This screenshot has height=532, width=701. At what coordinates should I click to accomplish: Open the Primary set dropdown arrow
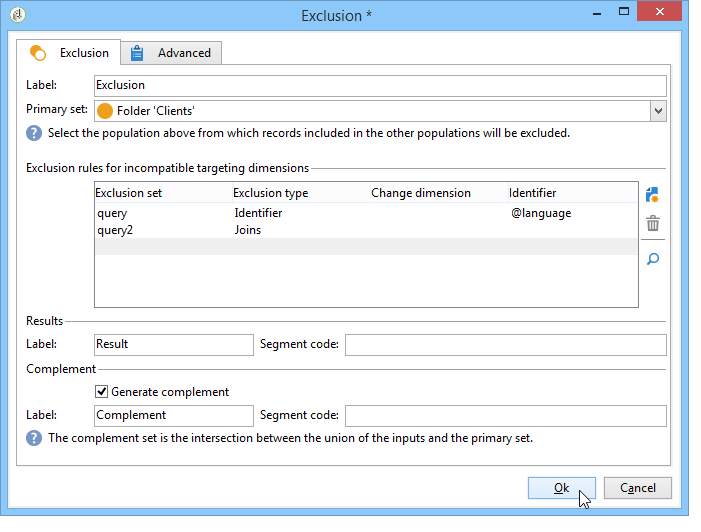tap(658, 111)
